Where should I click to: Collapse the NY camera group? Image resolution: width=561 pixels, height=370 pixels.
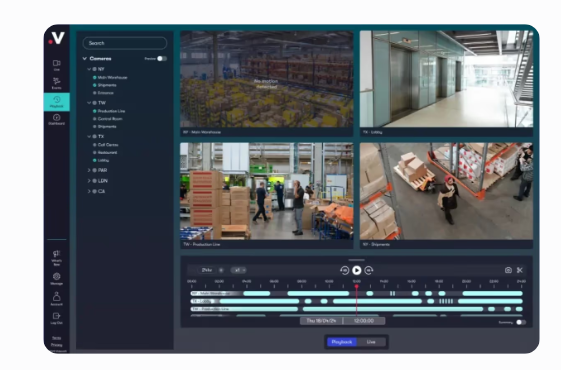click(x=89, y=69)
